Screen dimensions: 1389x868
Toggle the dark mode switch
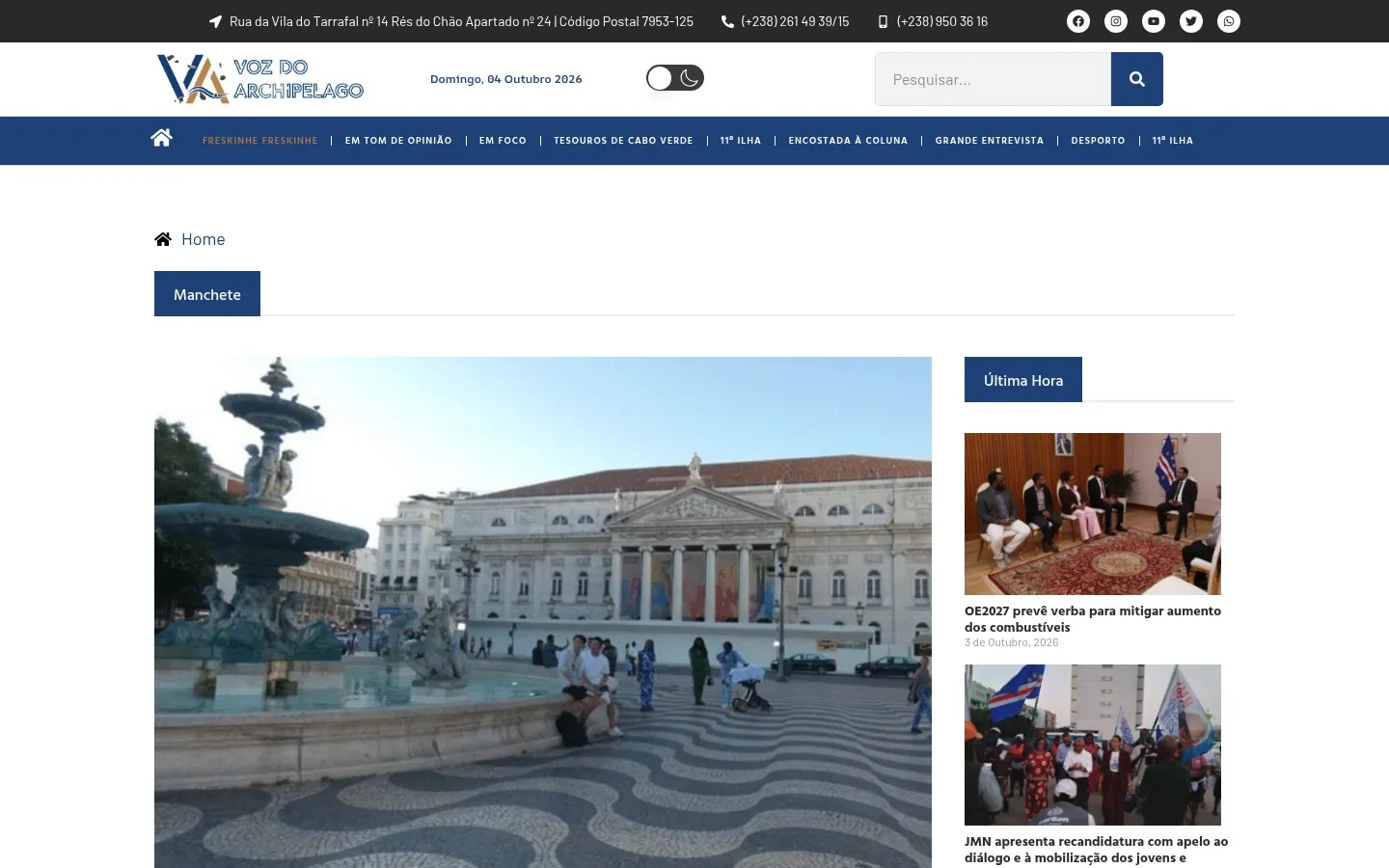675,78
